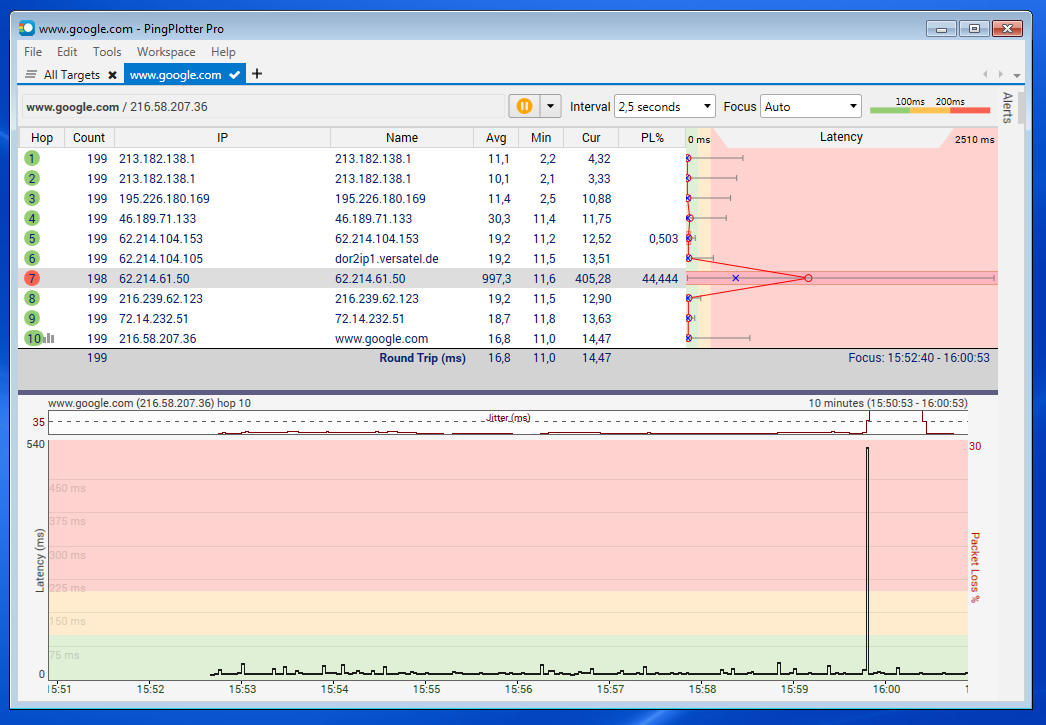Click hop 1 green circle

click(32, 158)
